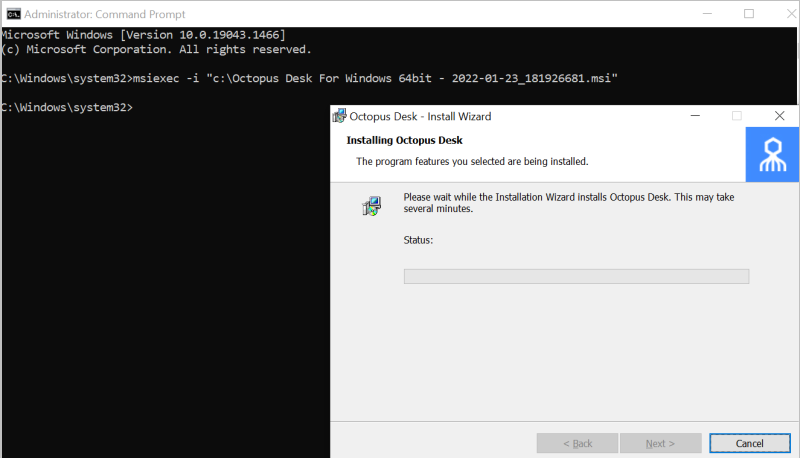The height and width of the screenshot is (458, 800).
Task: Click the '(c) Microsoft Corporation' line
Action: point(156,49)
